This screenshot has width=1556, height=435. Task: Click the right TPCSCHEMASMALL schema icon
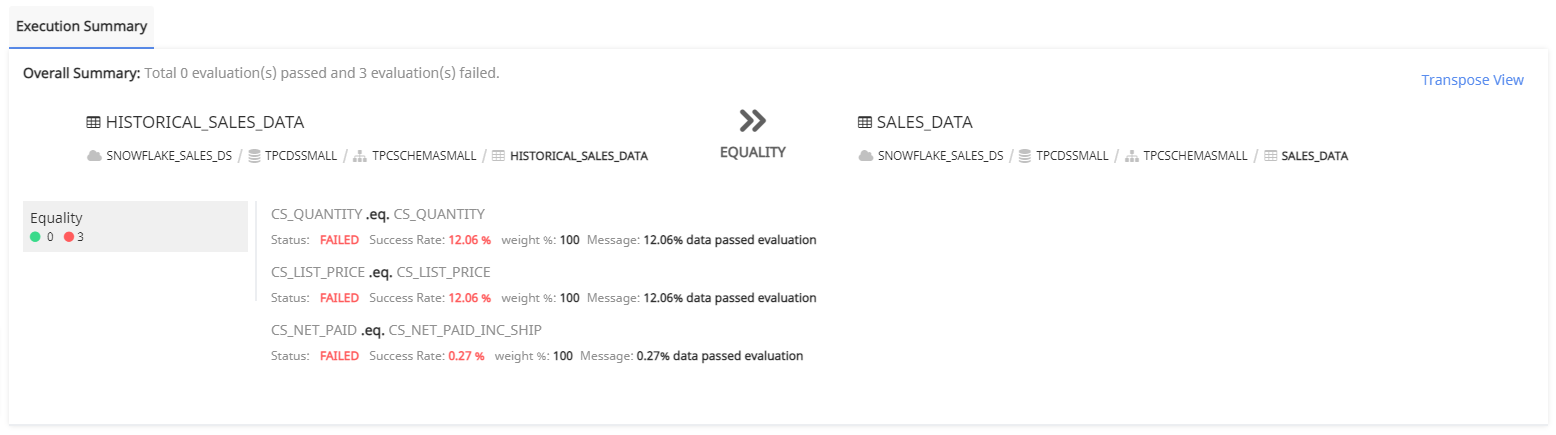(x=1132, y=156)
